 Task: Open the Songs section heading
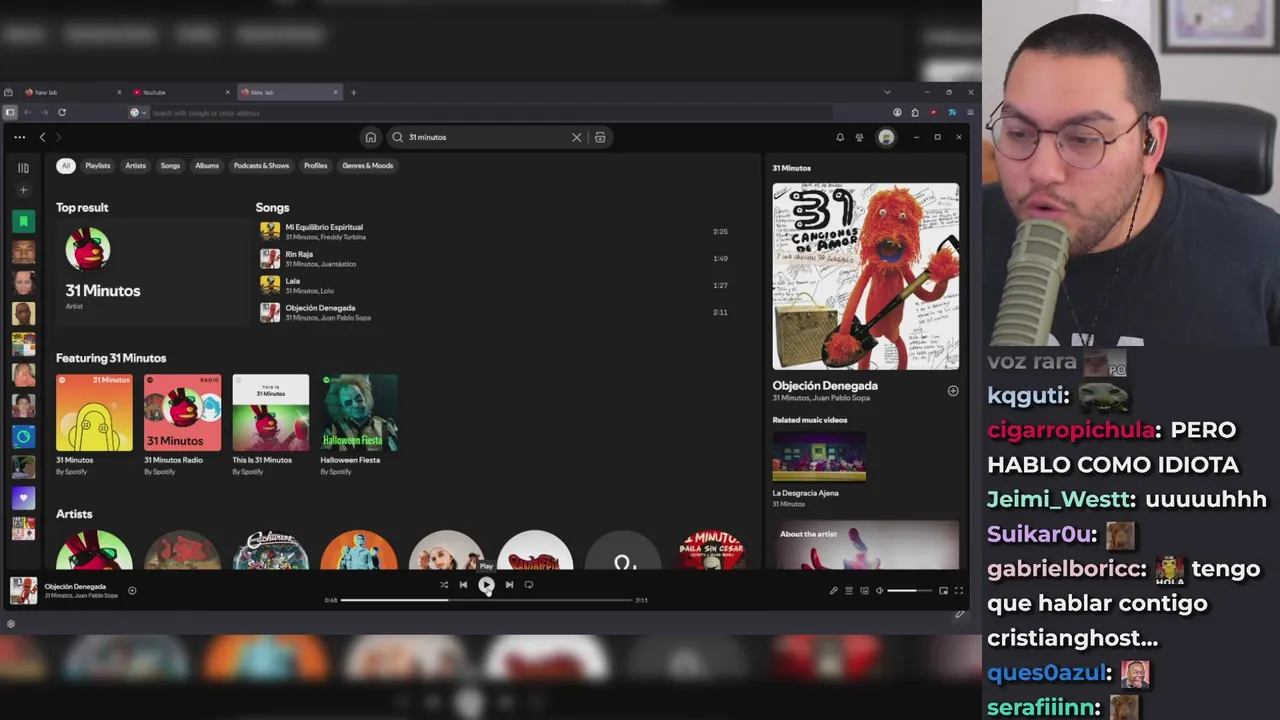(x=272, y=207)
